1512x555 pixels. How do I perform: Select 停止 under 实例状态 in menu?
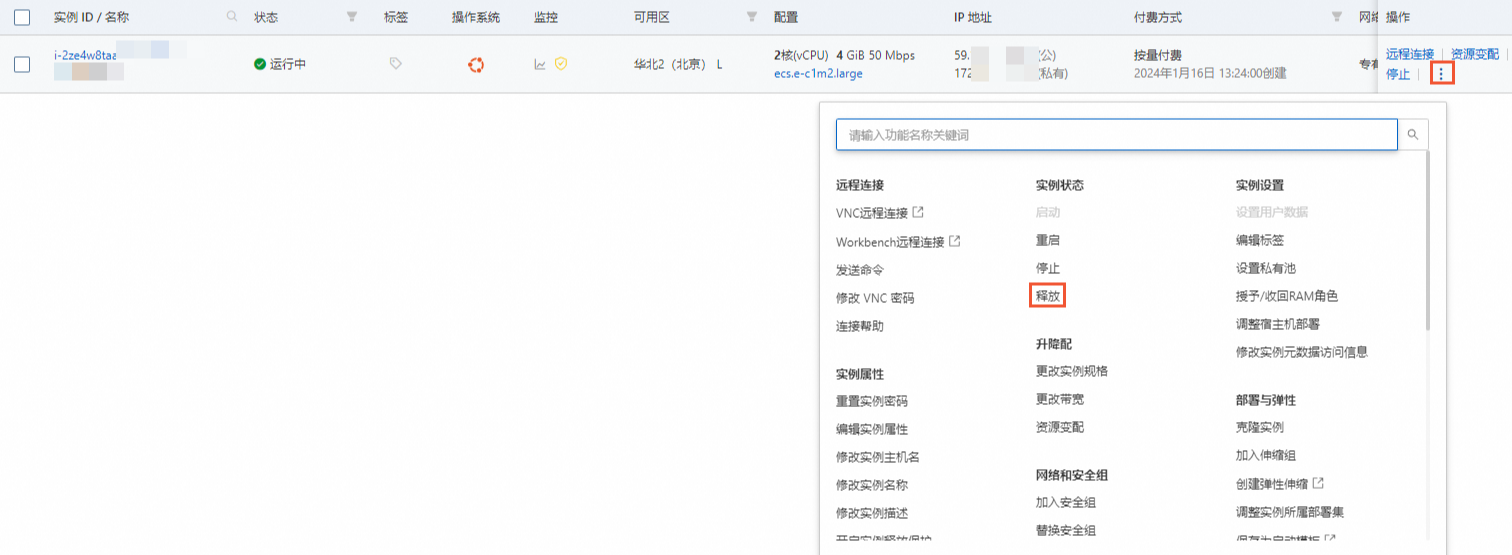1048,269
